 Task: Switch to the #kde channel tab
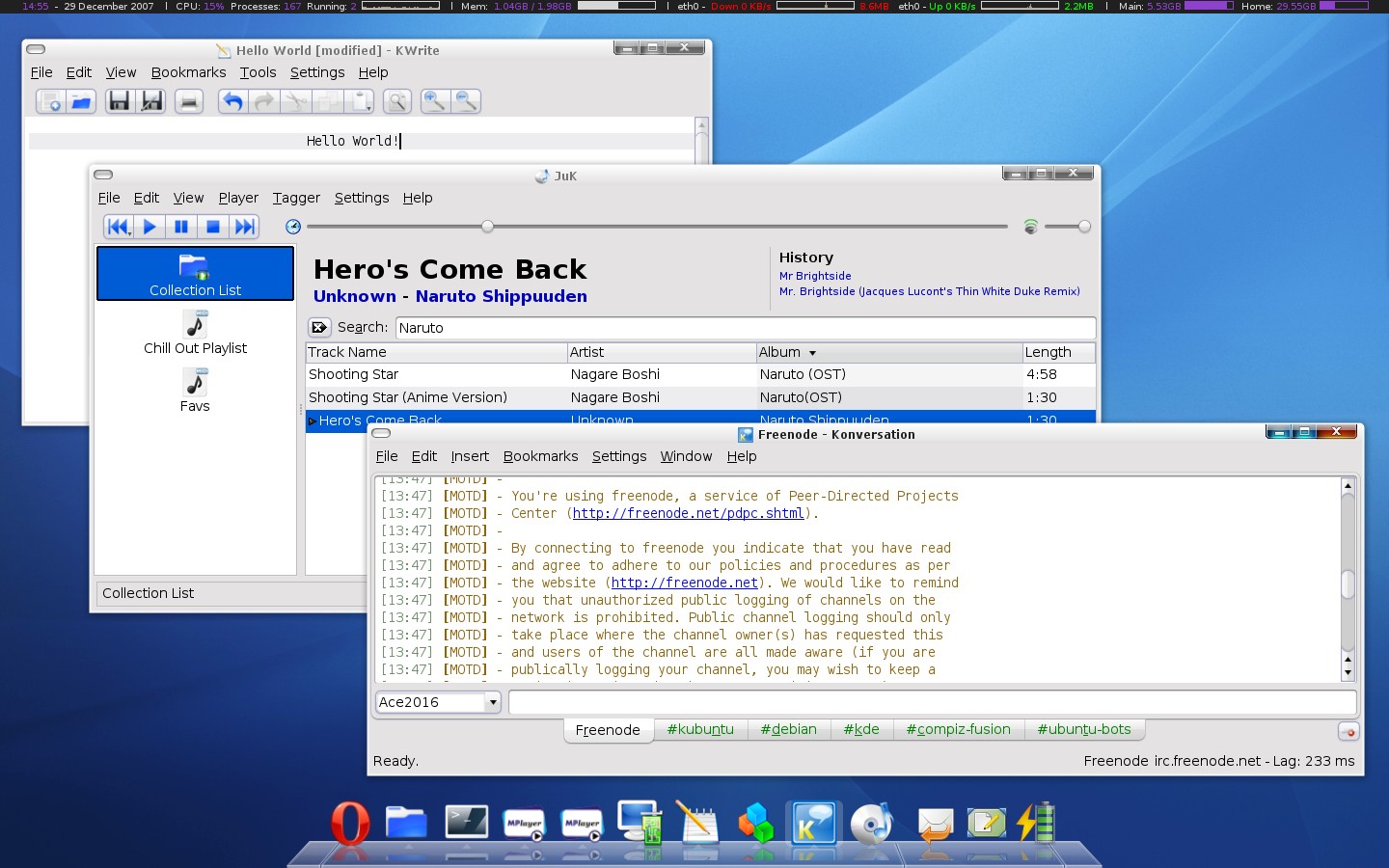(861, 729)
